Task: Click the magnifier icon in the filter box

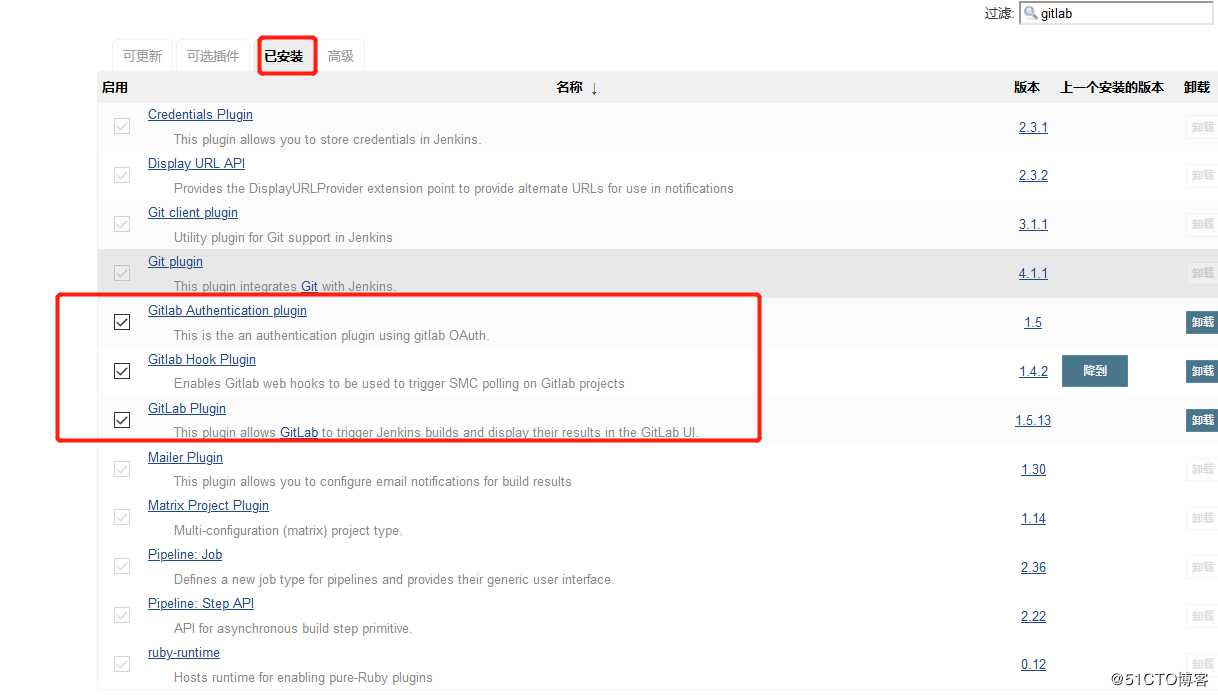Action: pyautogui.click(x=1030, y=14)
